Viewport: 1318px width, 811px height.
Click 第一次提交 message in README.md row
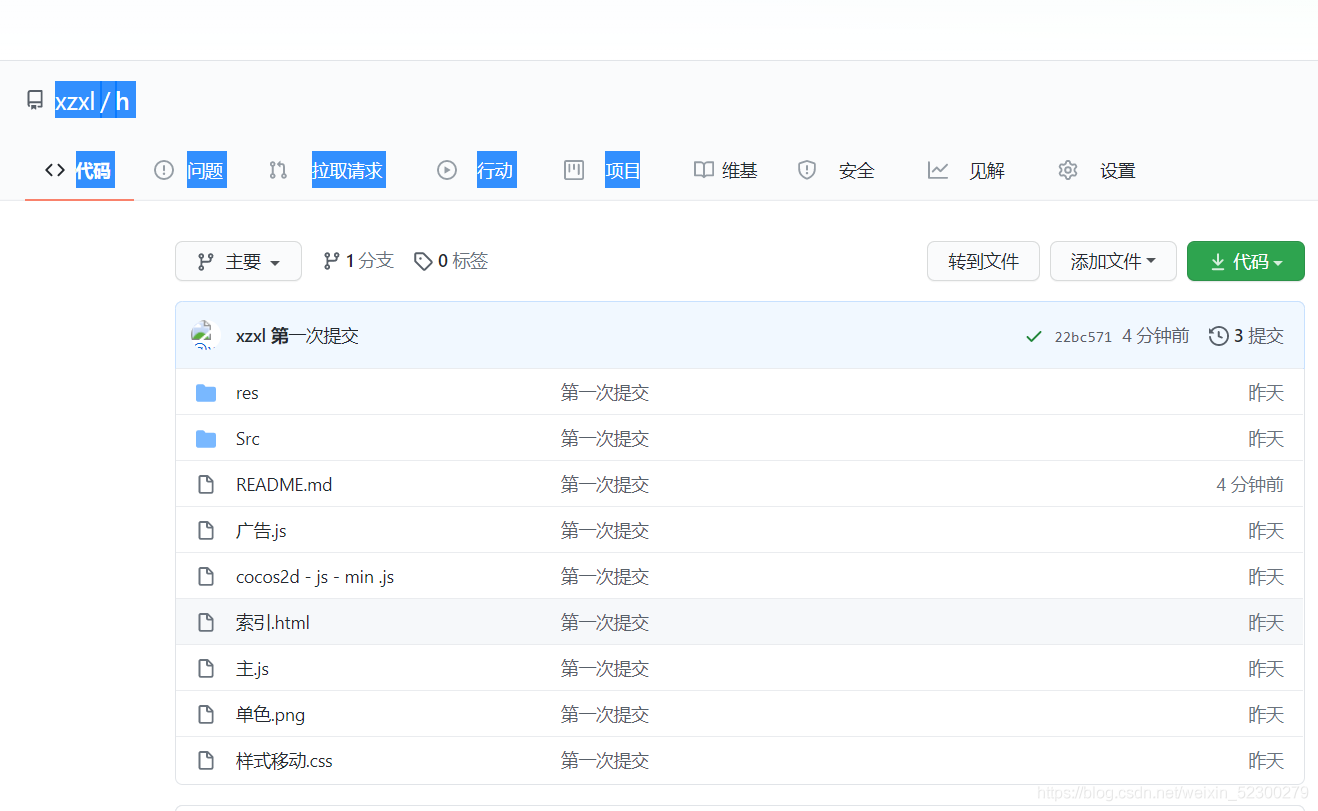point(605,485)
